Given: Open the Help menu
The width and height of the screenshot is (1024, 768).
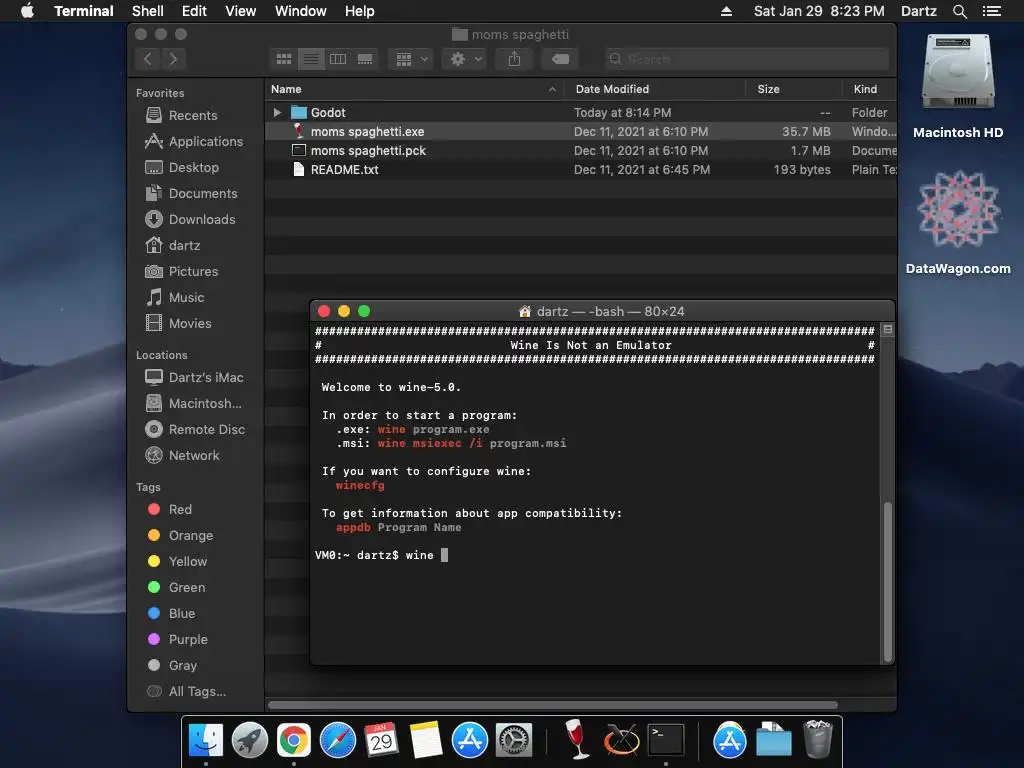Looking at the screenshot, I should click(359, 11).
